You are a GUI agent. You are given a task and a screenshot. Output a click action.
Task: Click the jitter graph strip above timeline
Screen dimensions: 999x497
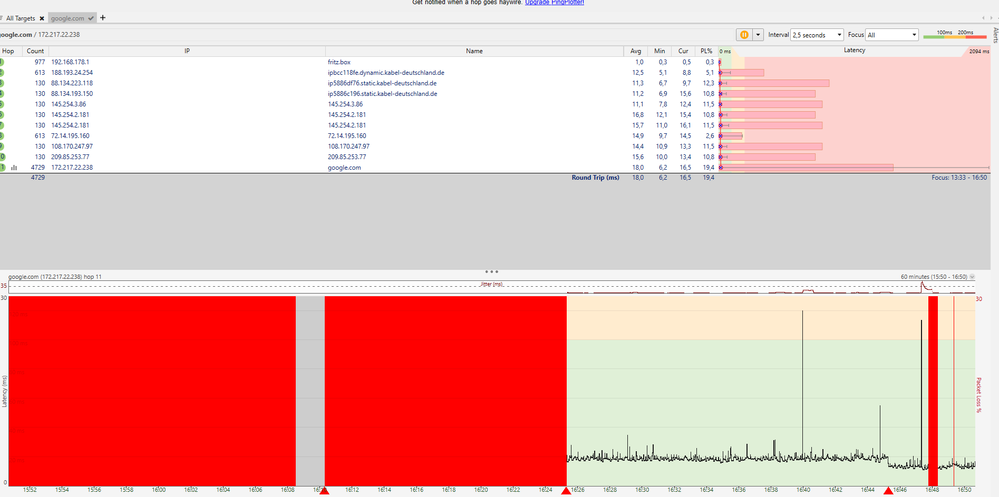491,287
